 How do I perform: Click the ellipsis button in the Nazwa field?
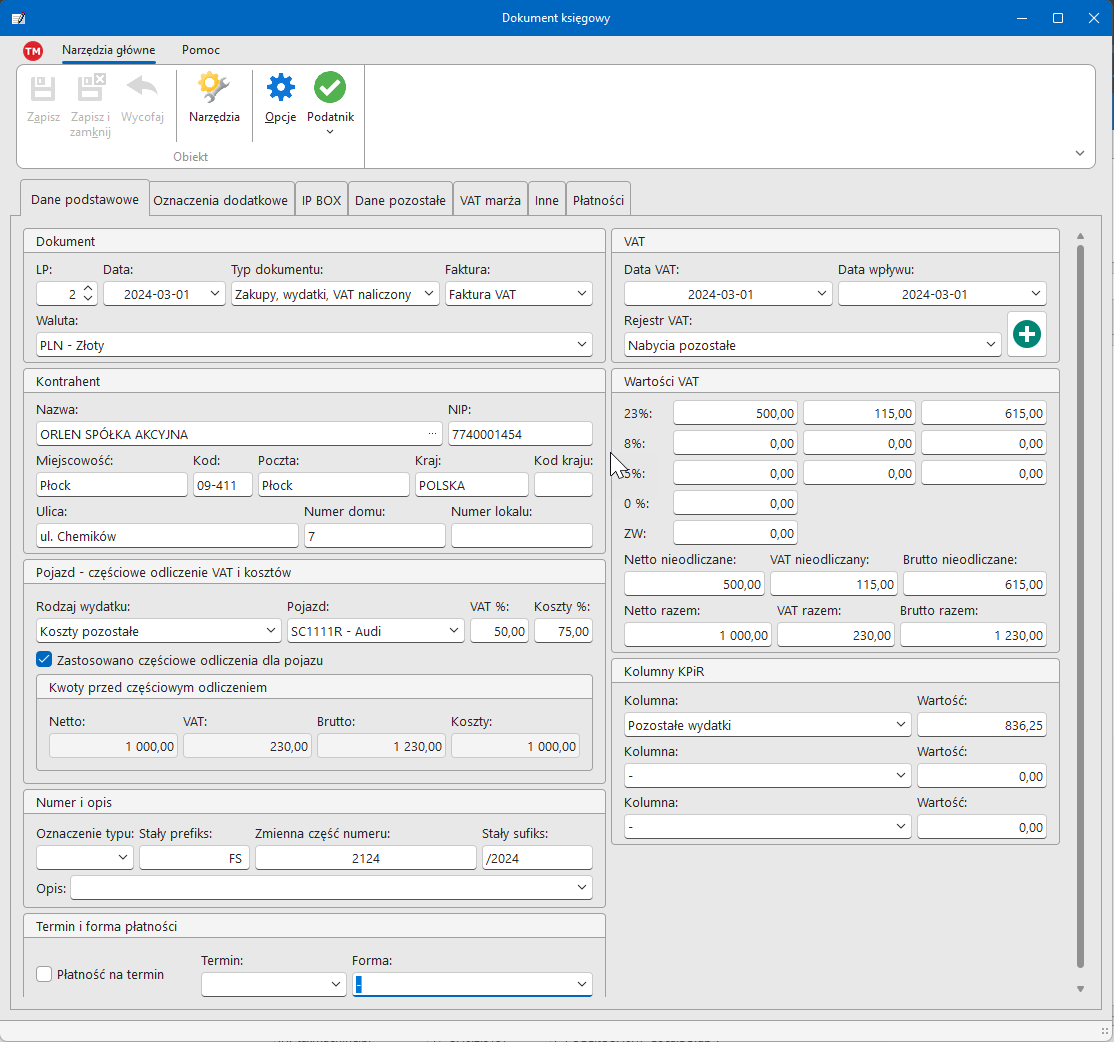pos(432,434)
